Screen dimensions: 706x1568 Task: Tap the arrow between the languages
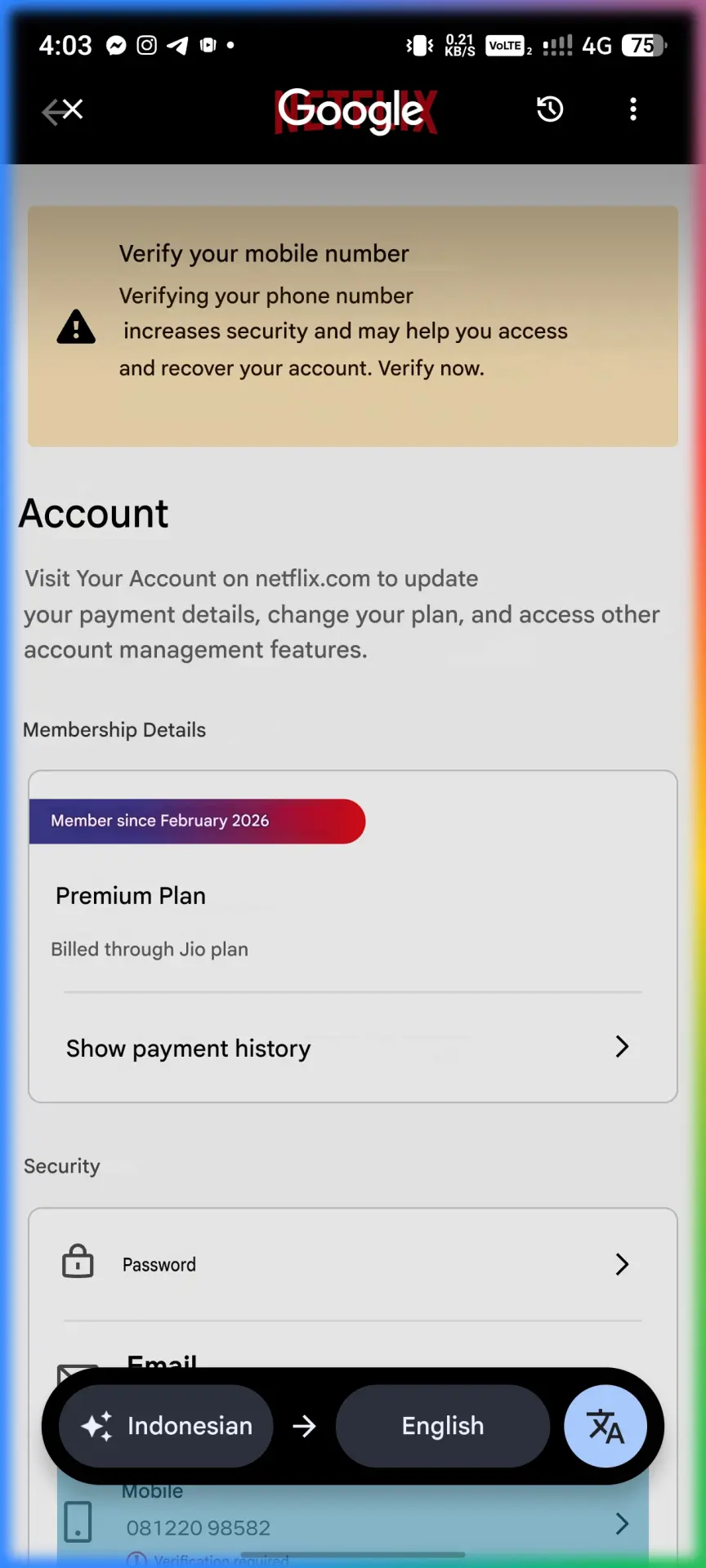tap(304, 1427)
